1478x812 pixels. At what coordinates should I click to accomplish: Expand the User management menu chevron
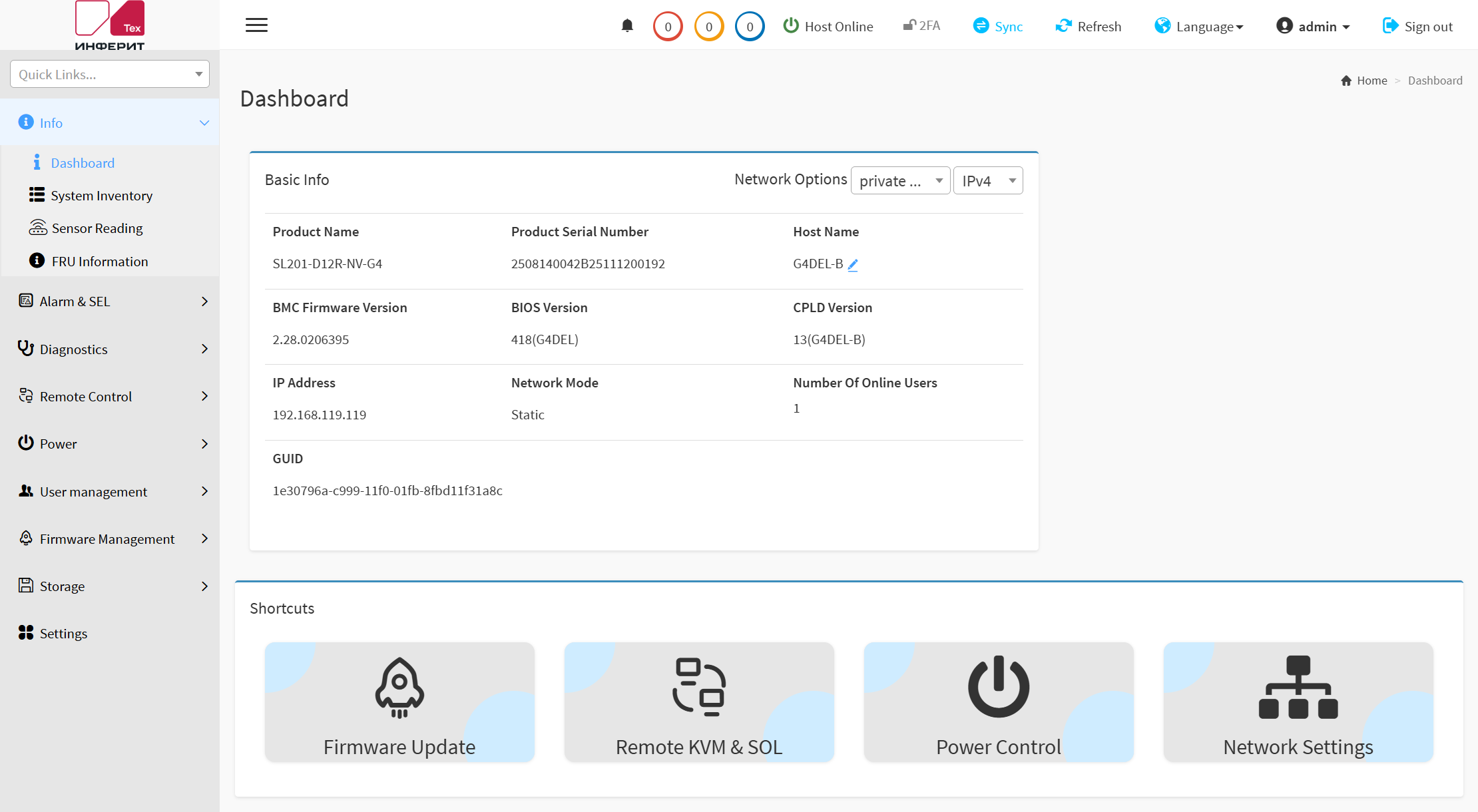point(204,491)
